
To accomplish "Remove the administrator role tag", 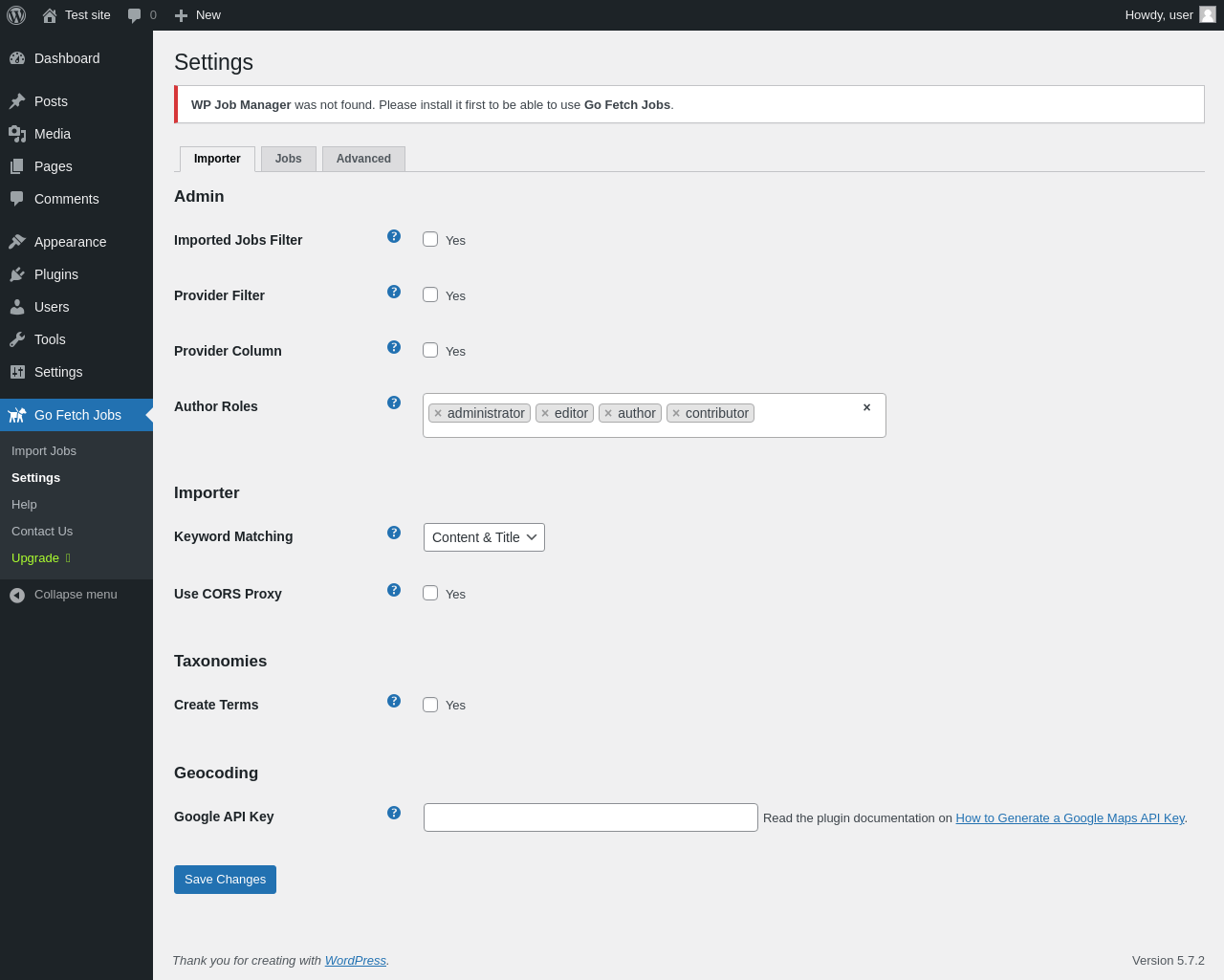I will (x=438, y=413).
